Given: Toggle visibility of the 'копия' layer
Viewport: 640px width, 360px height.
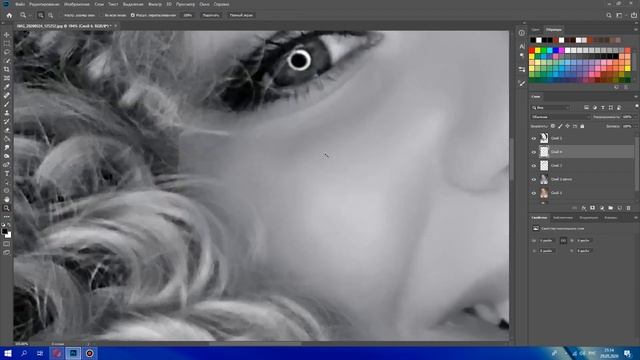Looking at the screenshot, I should tap(533, 179).
